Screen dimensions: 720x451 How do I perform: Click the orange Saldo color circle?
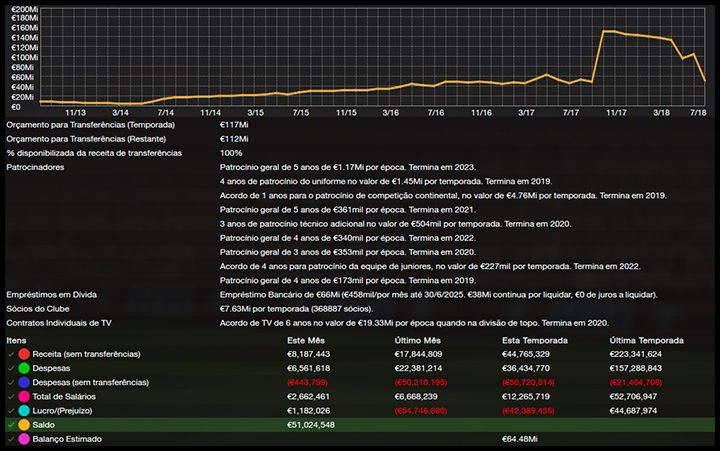click(24, 425)
